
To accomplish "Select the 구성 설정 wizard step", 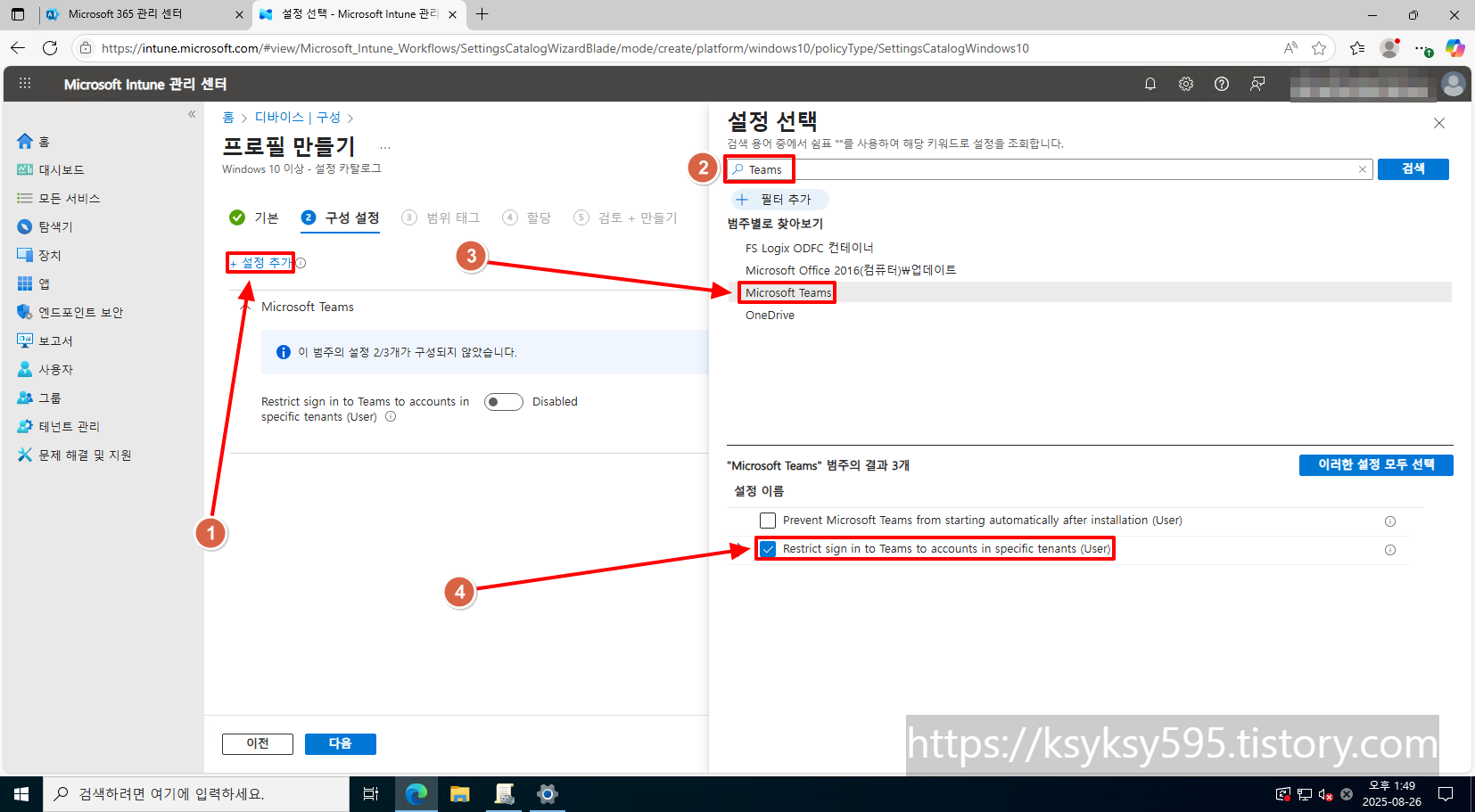I will coord(341,217).
